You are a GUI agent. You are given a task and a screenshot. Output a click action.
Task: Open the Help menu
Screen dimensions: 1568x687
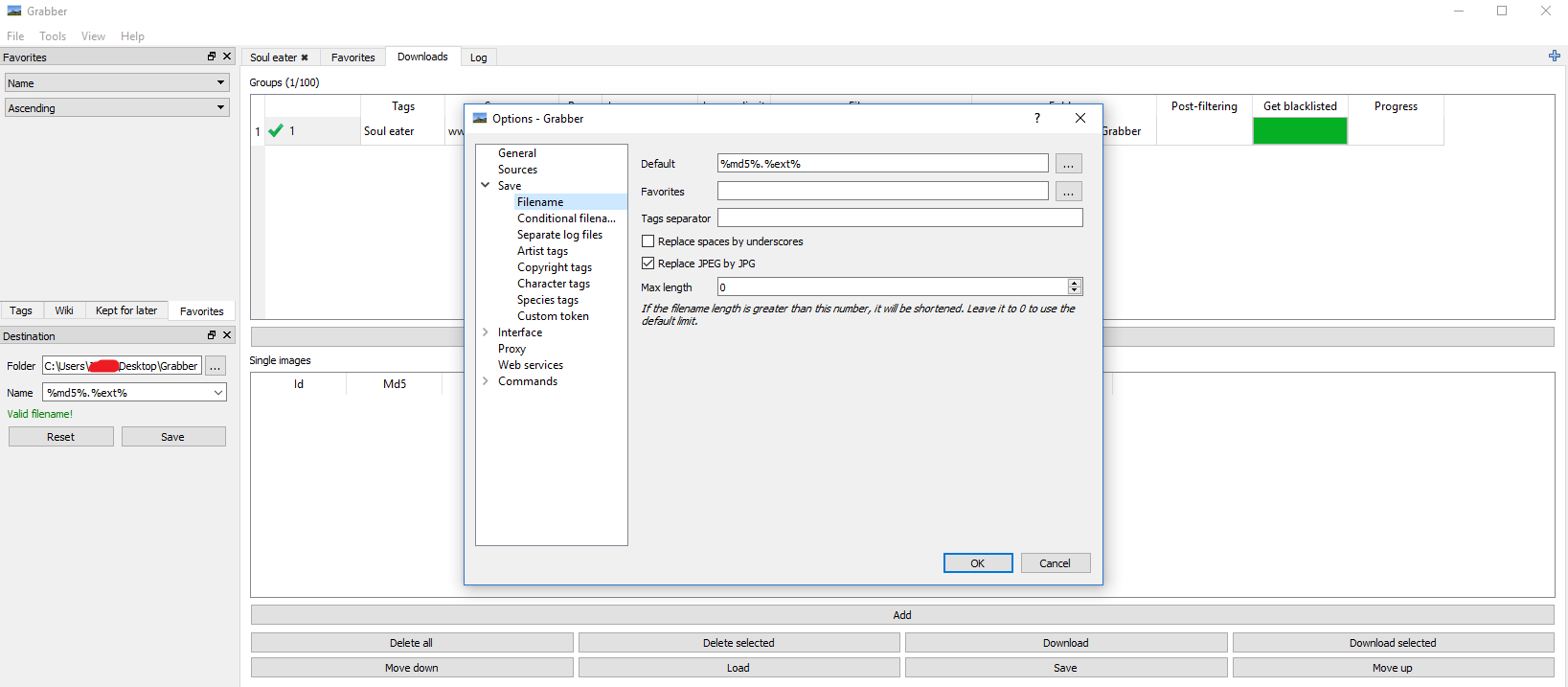tap(132, 36)
